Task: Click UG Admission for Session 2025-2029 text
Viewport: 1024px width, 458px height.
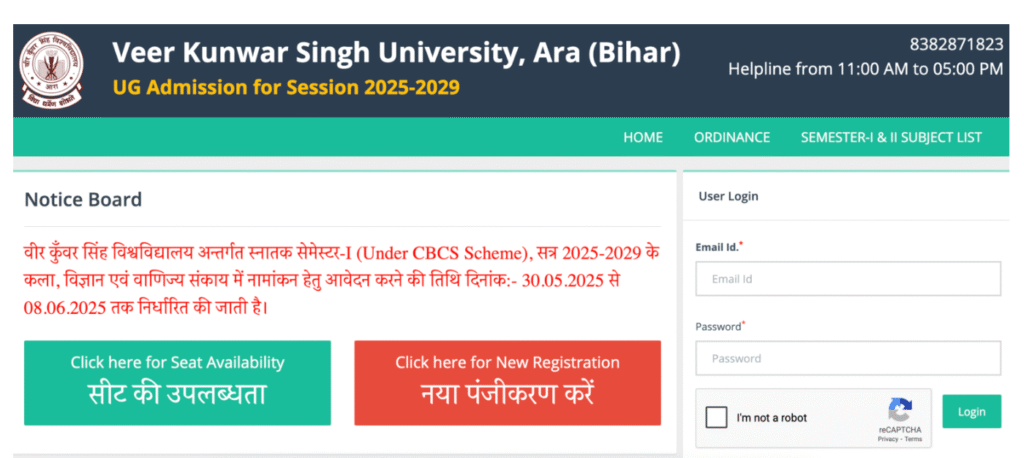Action: pos(286,88)
